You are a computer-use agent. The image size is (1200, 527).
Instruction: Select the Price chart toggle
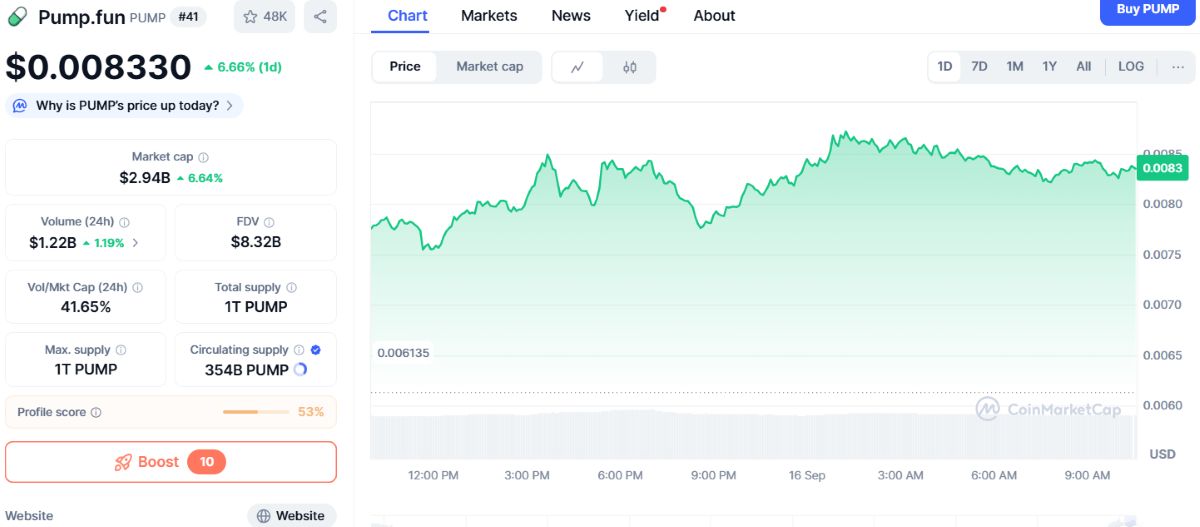coord(405,67)
